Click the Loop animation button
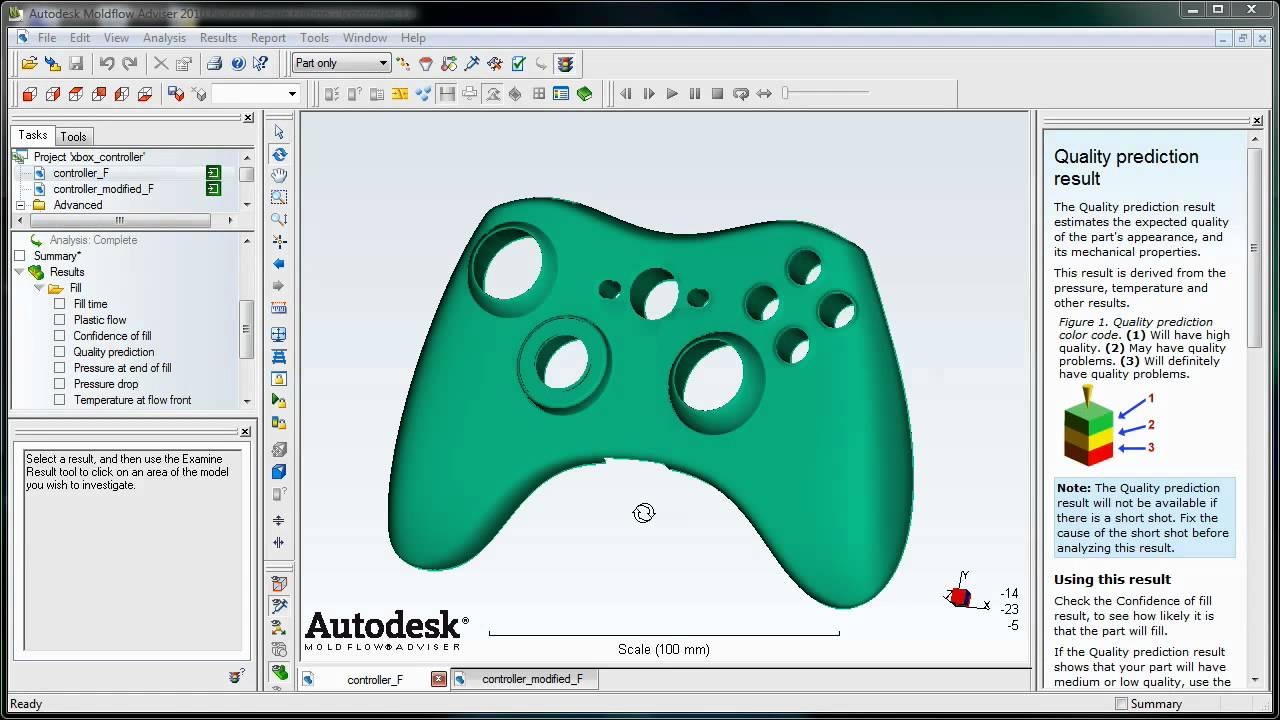 pyautogui.click(x=741, y=94)
